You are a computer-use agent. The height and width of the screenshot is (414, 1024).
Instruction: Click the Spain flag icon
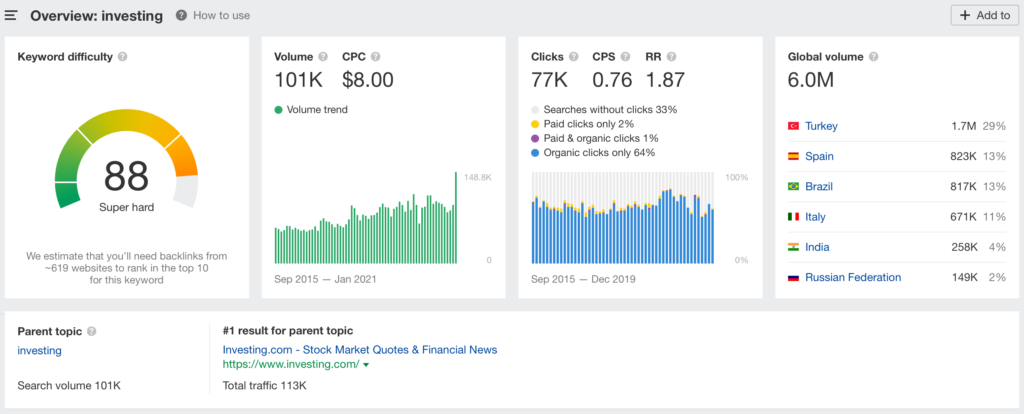click(793, 156)
